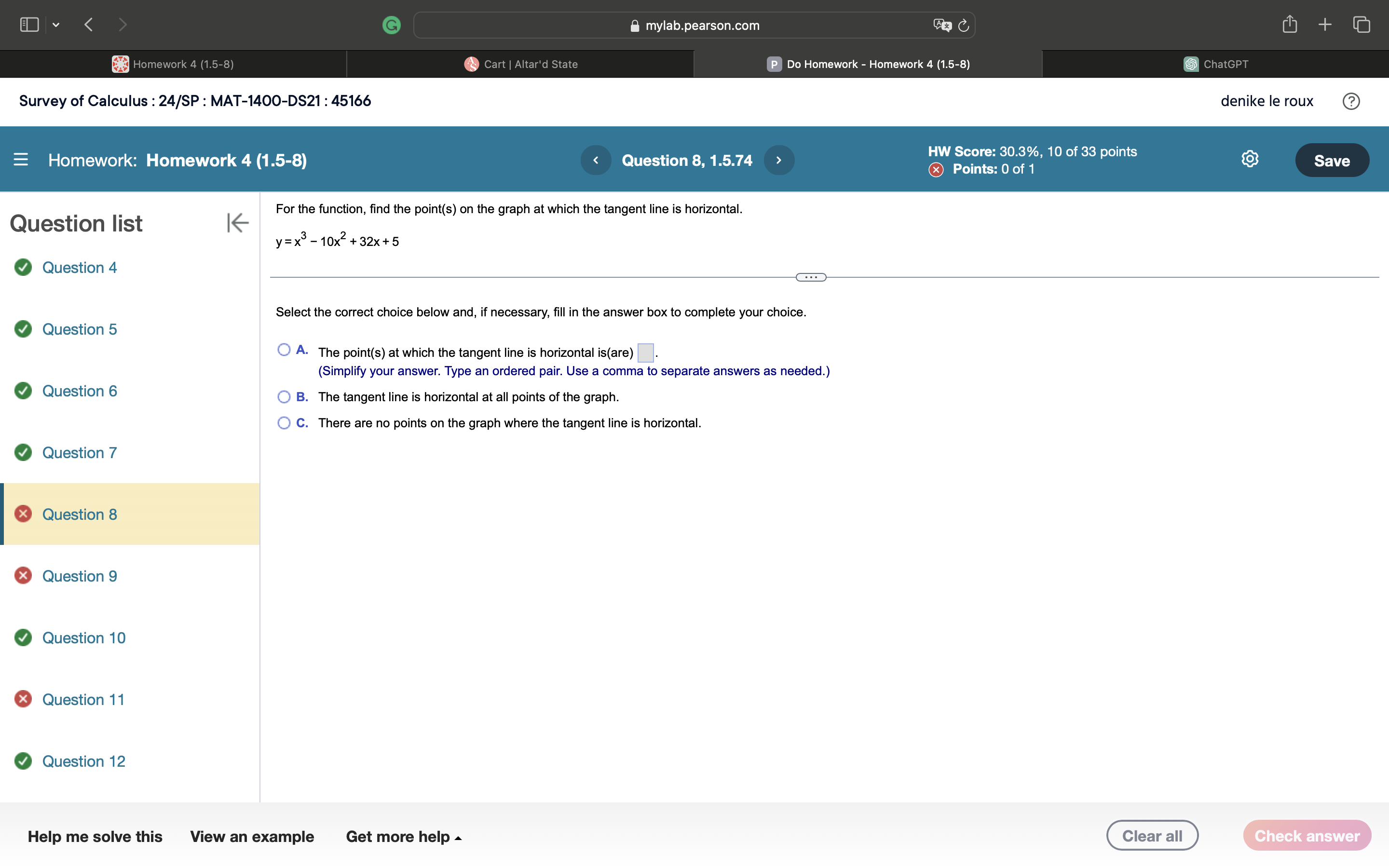1389x868 pixels.
Task: Switch to the ChatGPT tab
Action: (x=1216, y=64)
